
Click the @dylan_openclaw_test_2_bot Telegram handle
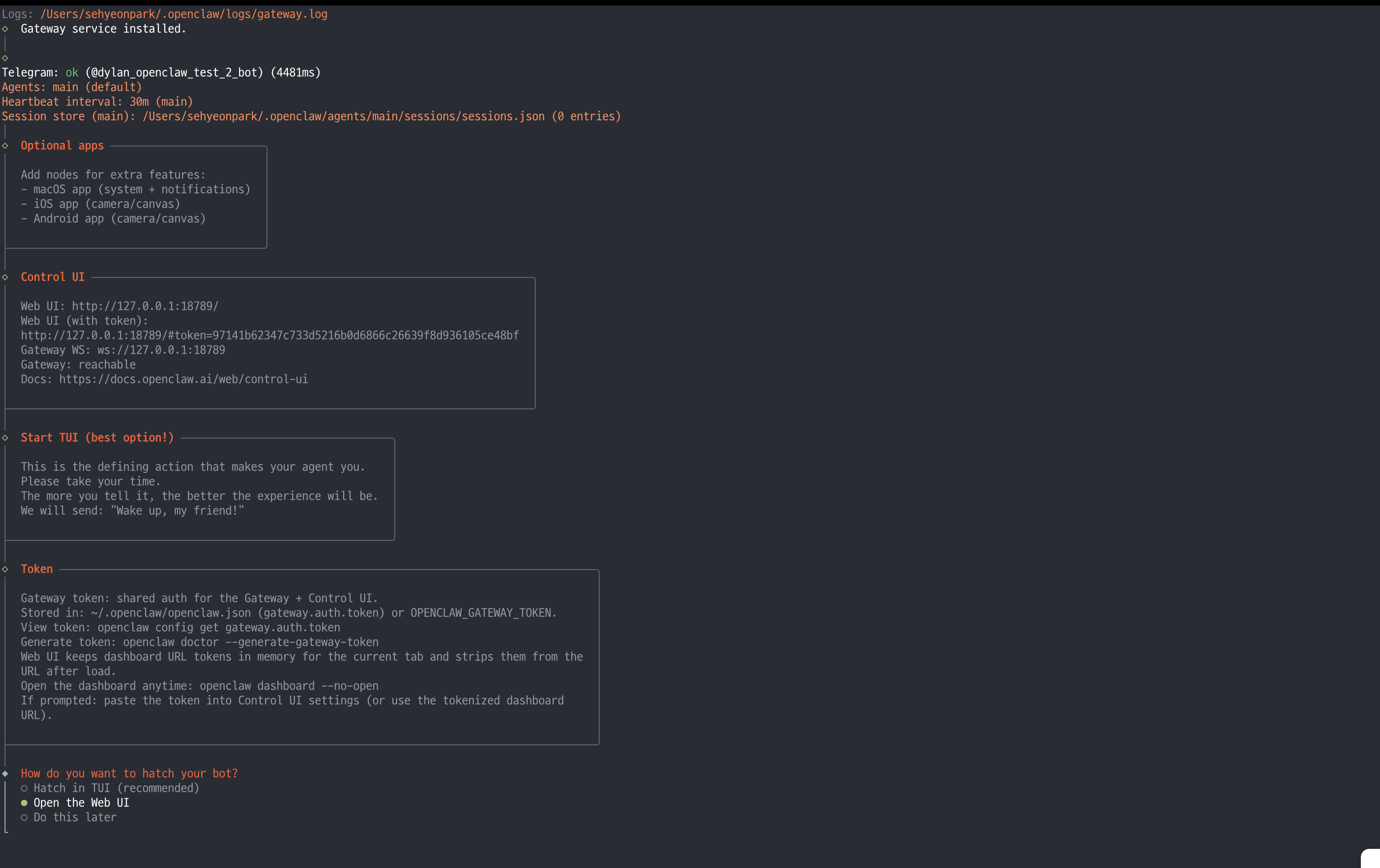(x=174, y=73)
